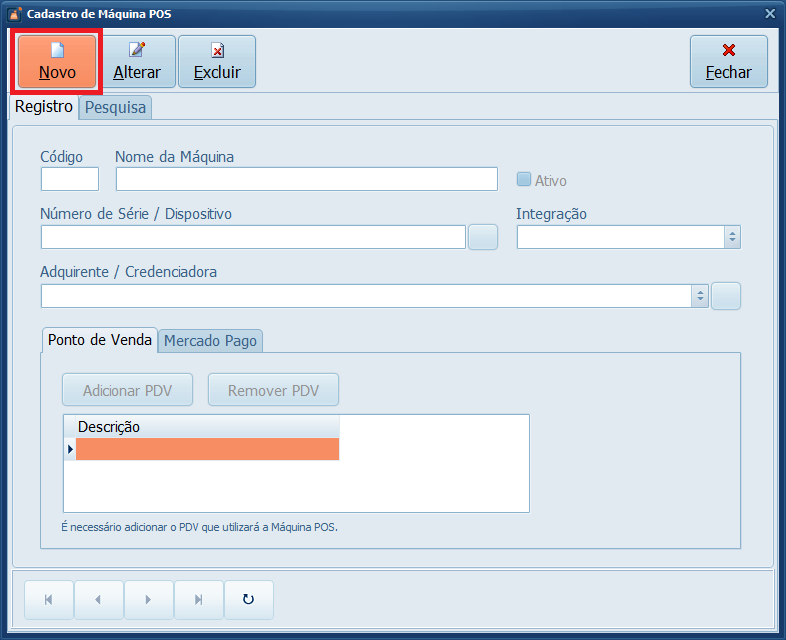The height and width of the screenshot is (640, 786).
Task: Click the small button beside the Adquirente dropdown
Action: tap(726, 296)
